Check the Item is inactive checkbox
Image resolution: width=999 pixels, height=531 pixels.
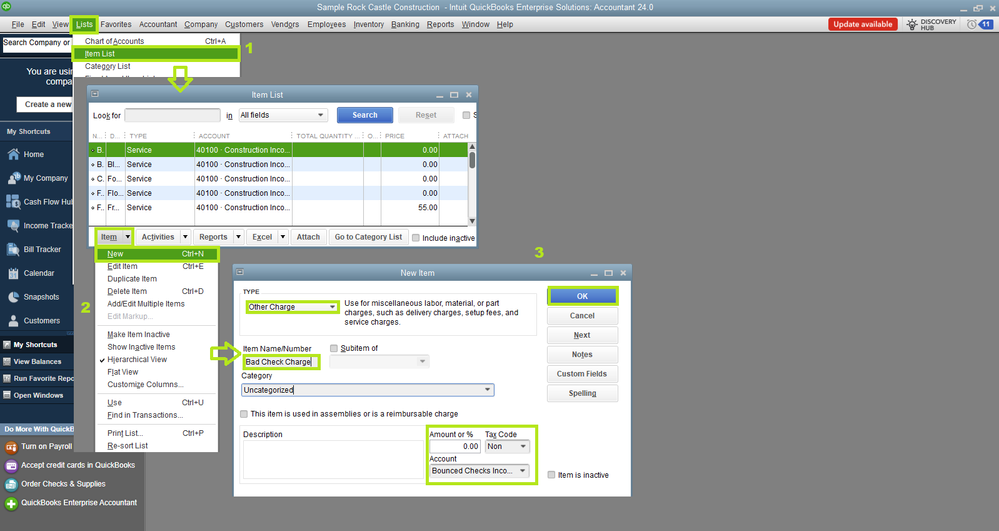pyautogui.click(x=551, y=475)
